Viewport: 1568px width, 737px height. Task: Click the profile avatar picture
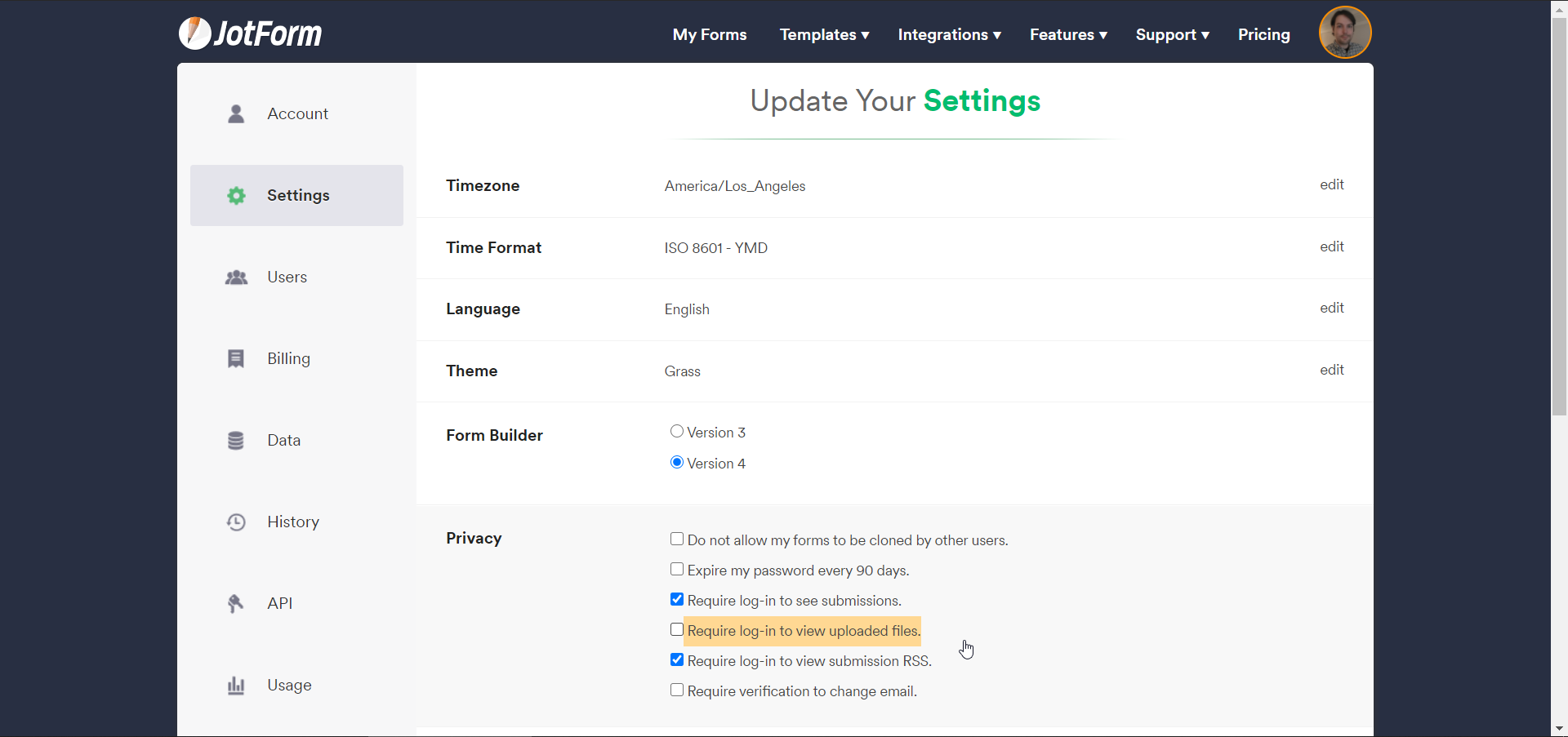pos(1344,33)
